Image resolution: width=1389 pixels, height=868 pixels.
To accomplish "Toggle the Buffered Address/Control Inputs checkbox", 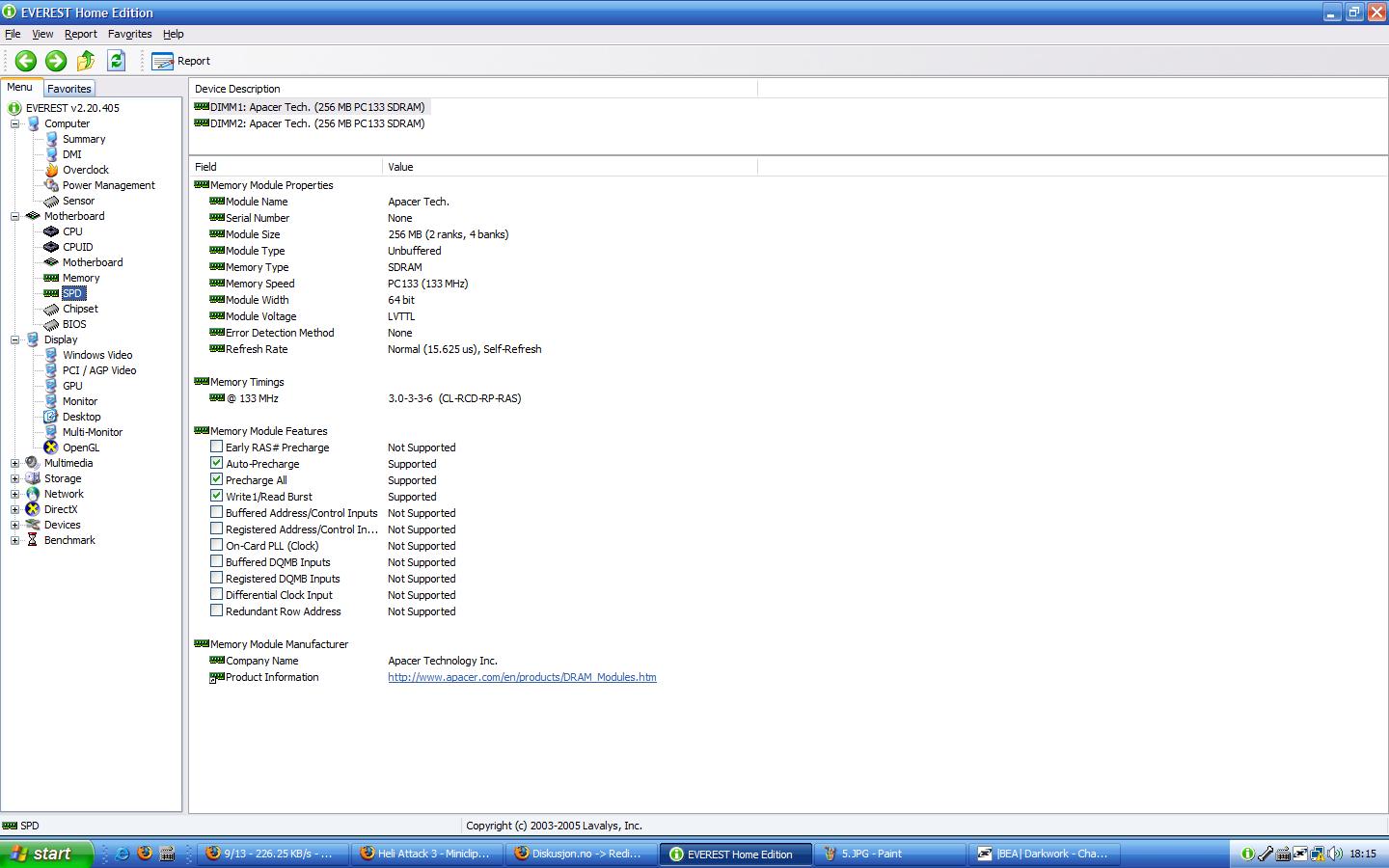I will point(216,512).
